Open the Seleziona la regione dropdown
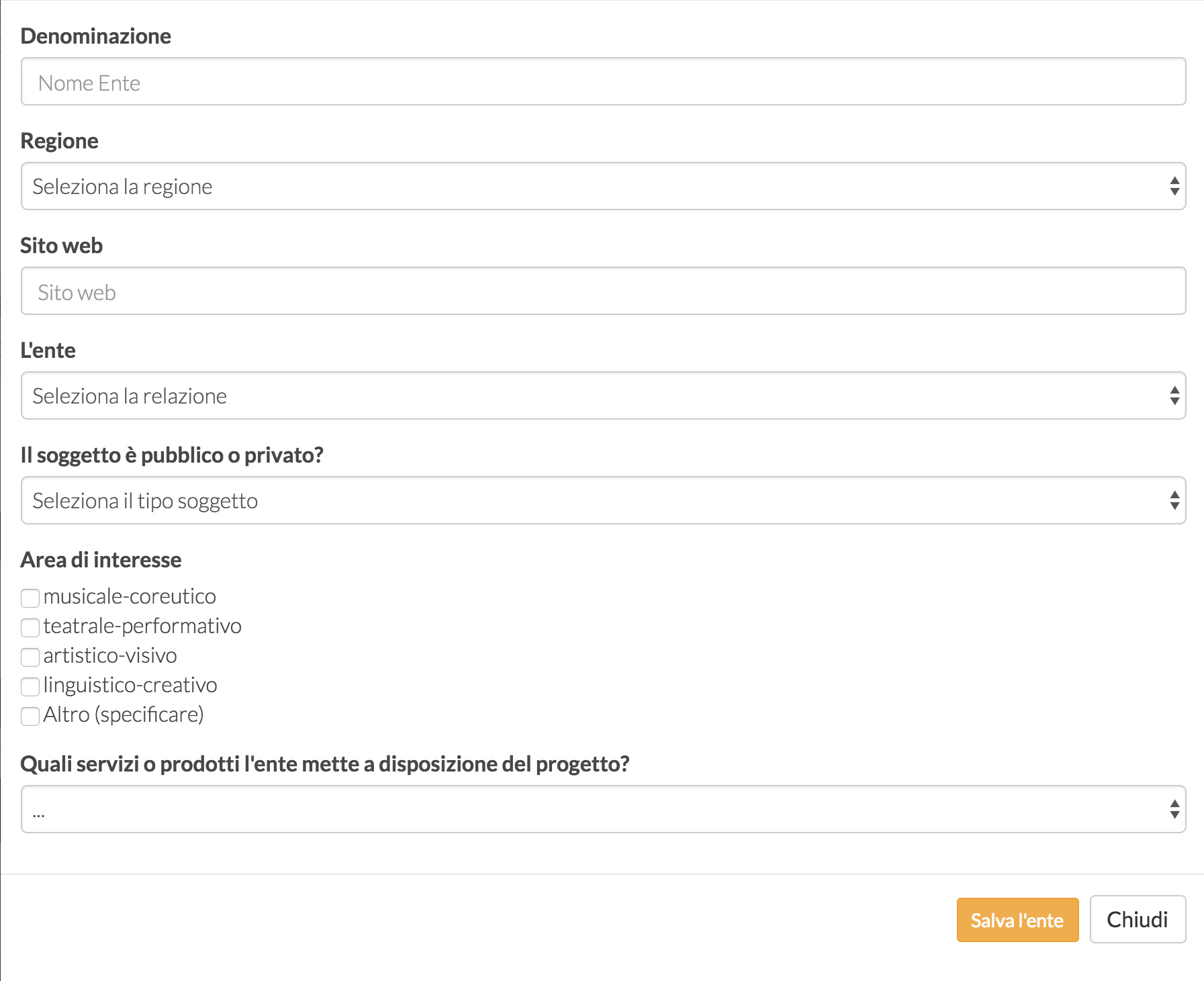The image size is (1204, 981). click(603, 187)
